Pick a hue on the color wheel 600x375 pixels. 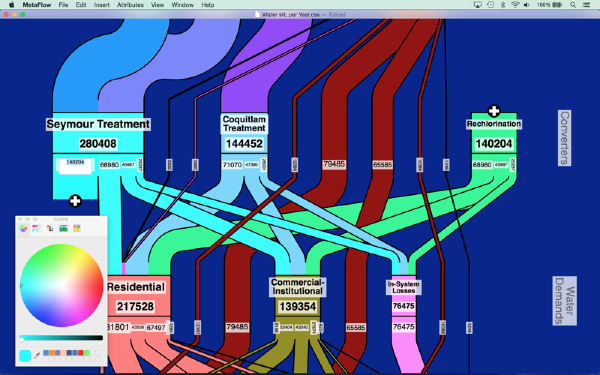point(61,285)
